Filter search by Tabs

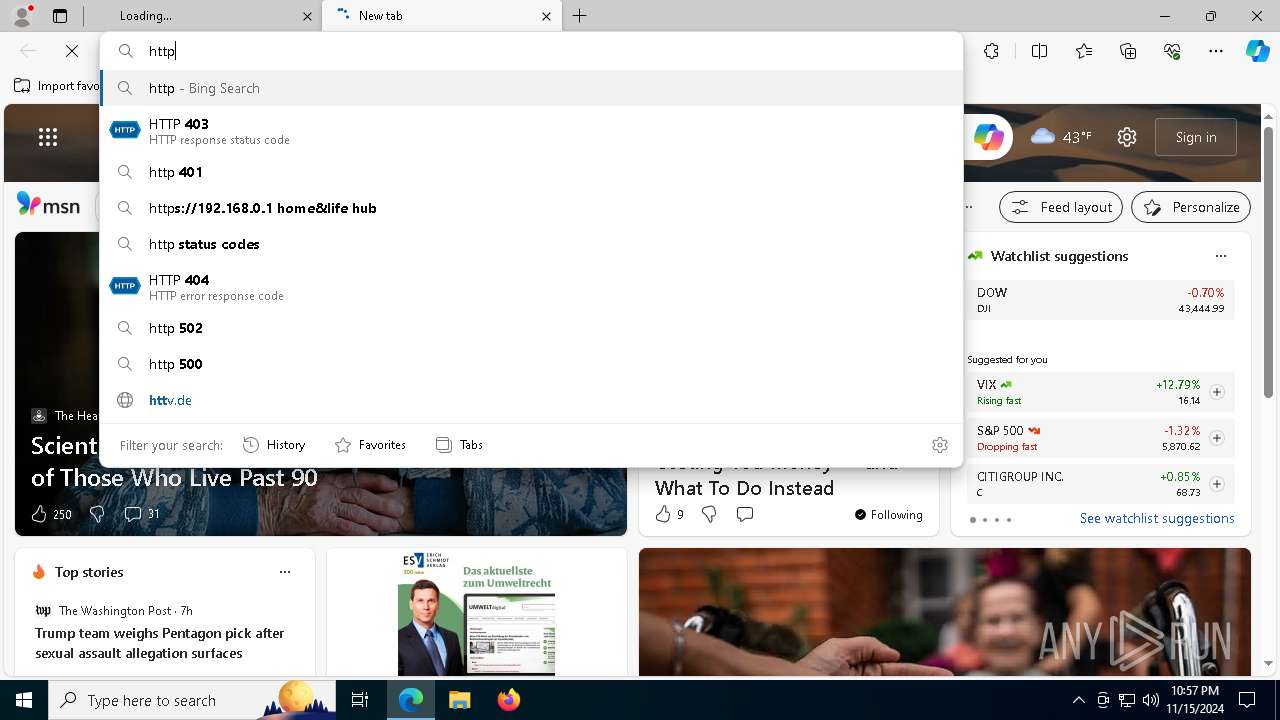(459, 445)
